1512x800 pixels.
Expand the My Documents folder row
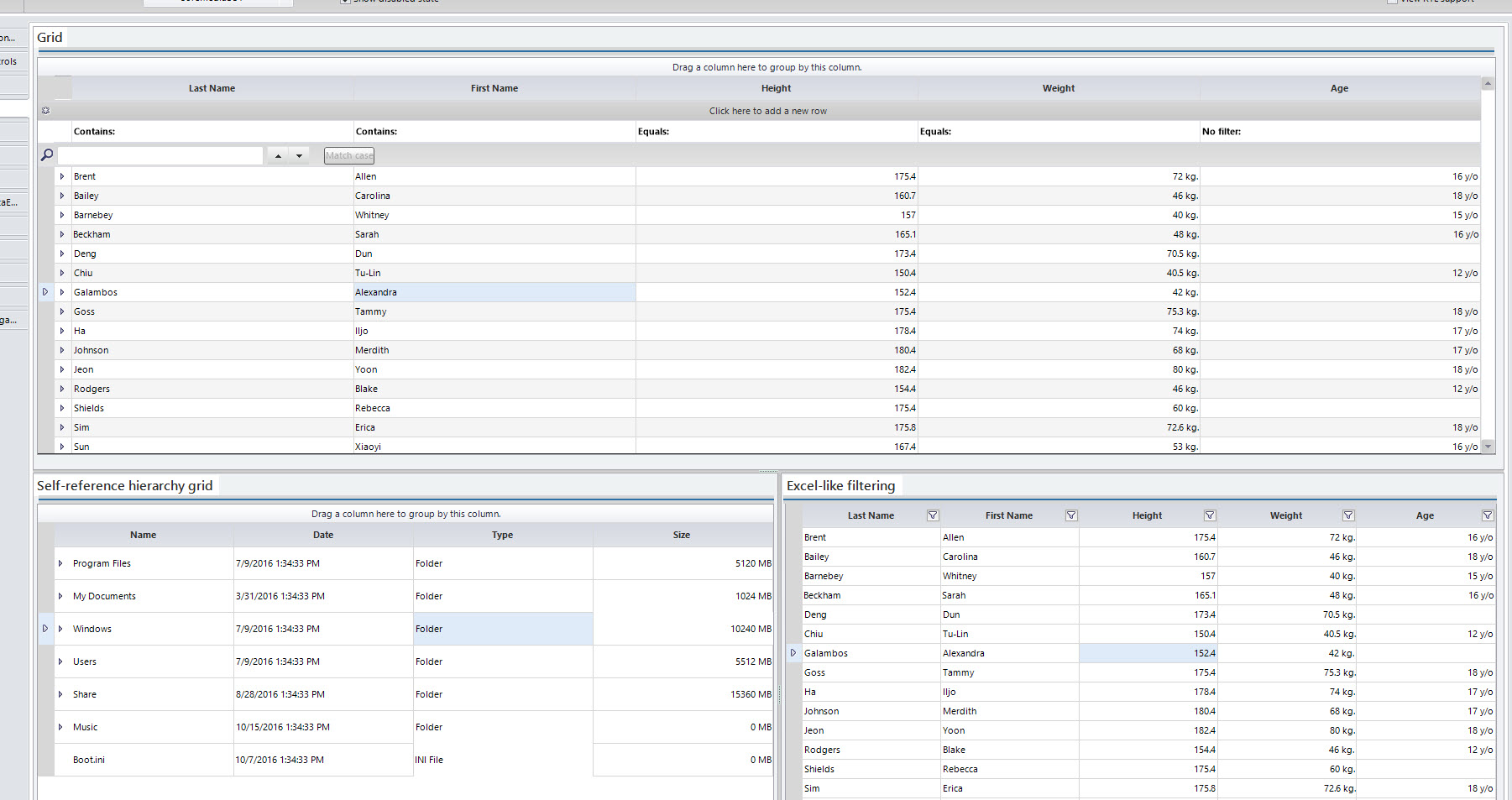(60, 596)
